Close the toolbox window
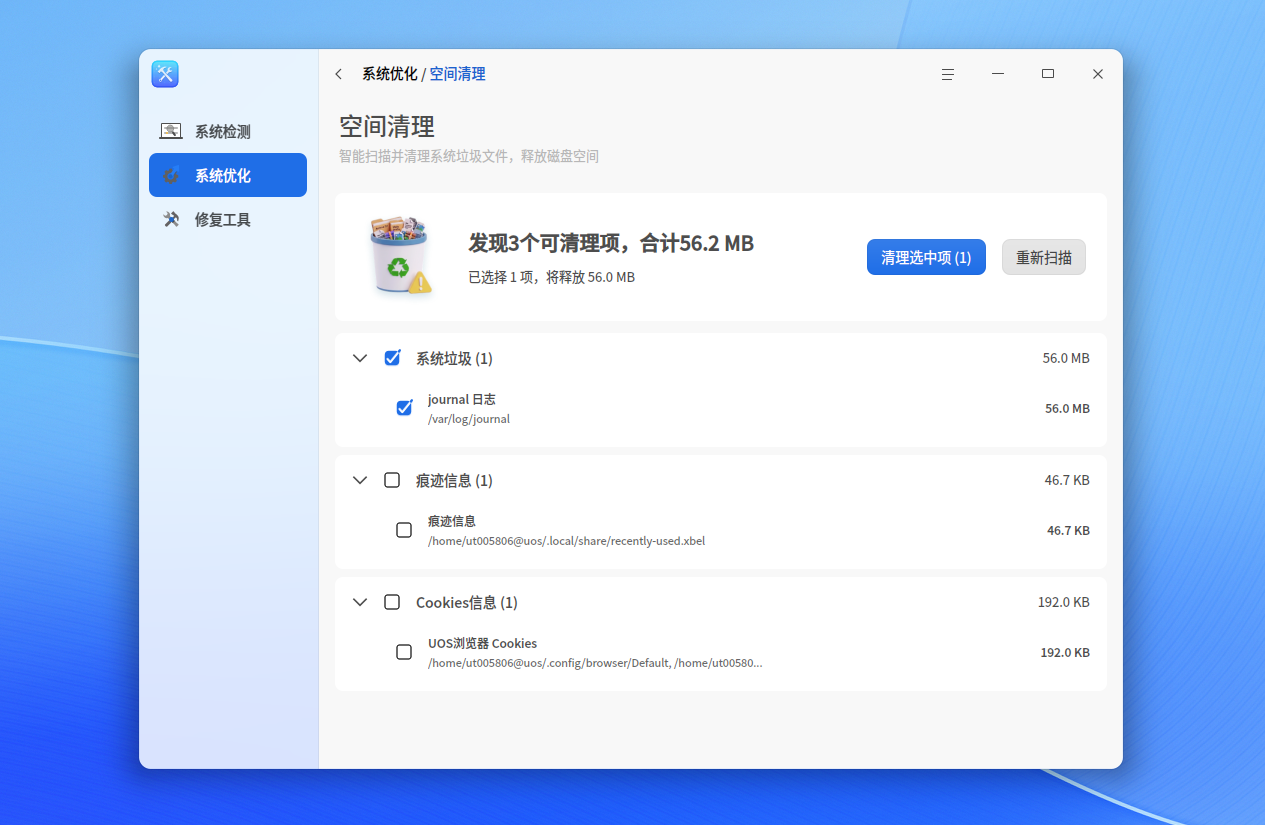This screenshot has height=825, width=1265. [1098, 74]
